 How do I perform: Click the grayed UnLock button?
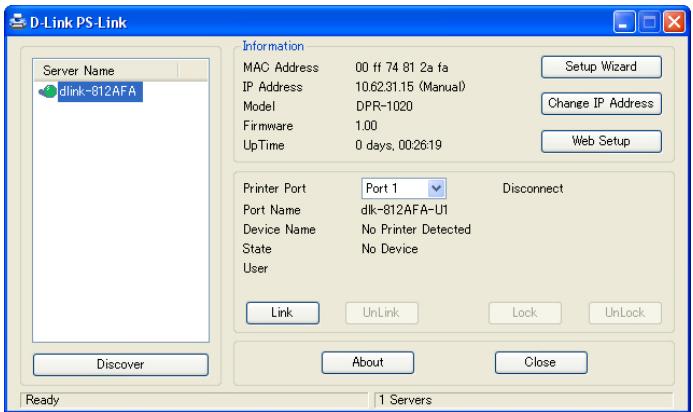pyautogui.click(x=625, y=313)
